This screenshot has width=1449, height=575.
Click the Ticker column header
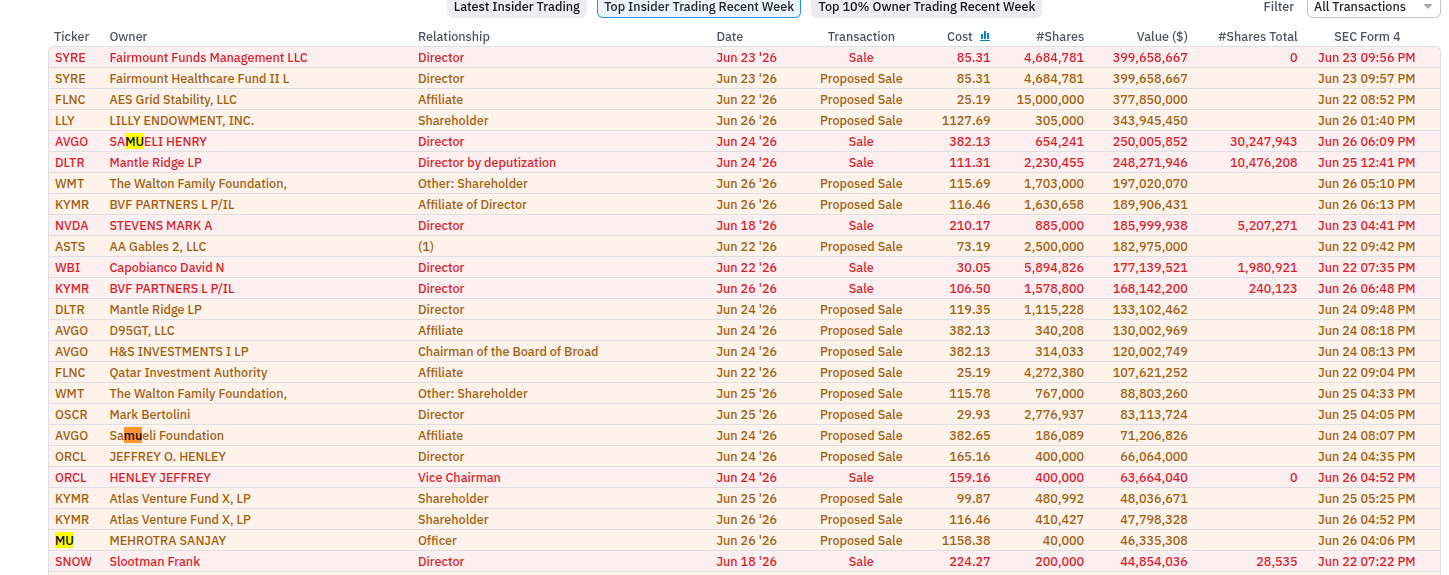click(72, 36)
